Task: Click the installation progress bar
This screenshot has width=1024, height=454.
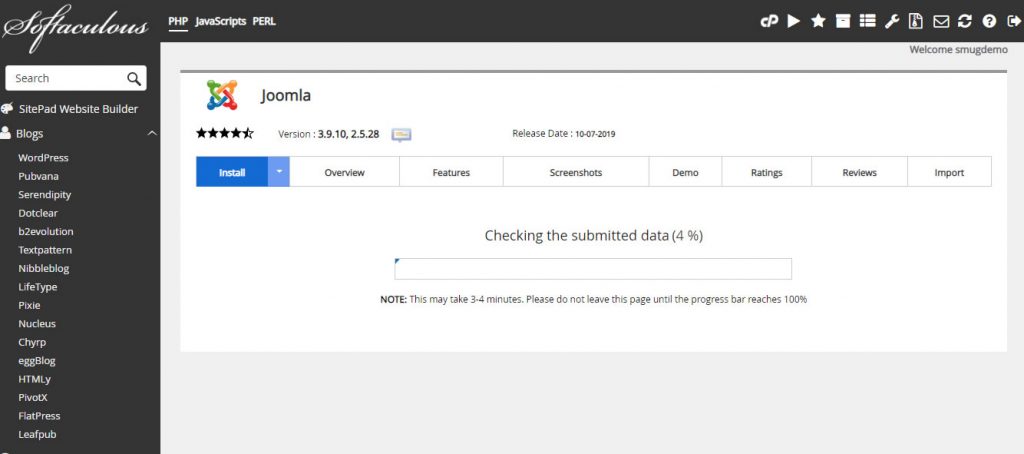Action: pyautogui.click(x=593, y=269)
